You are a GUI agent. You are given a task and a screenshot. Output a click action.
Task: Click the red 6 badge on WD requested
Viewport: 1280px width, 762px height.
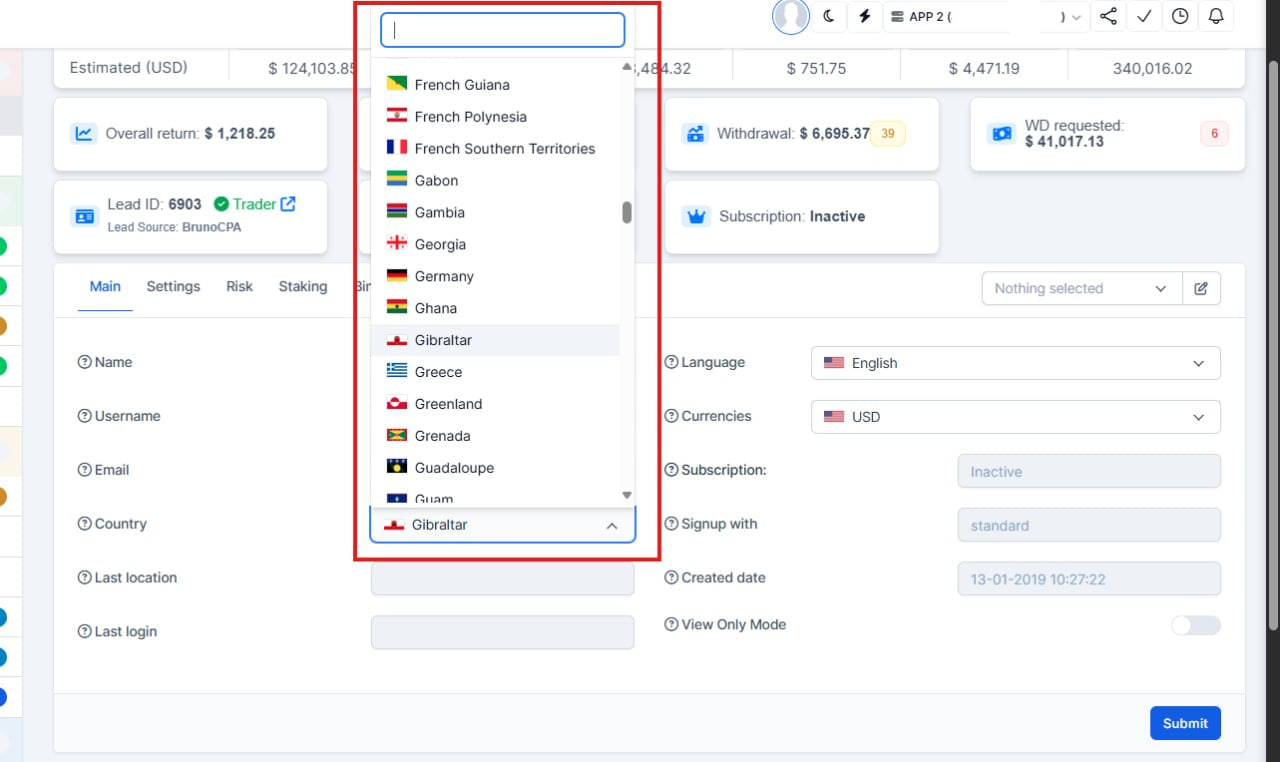click(x=1214, y=134)
